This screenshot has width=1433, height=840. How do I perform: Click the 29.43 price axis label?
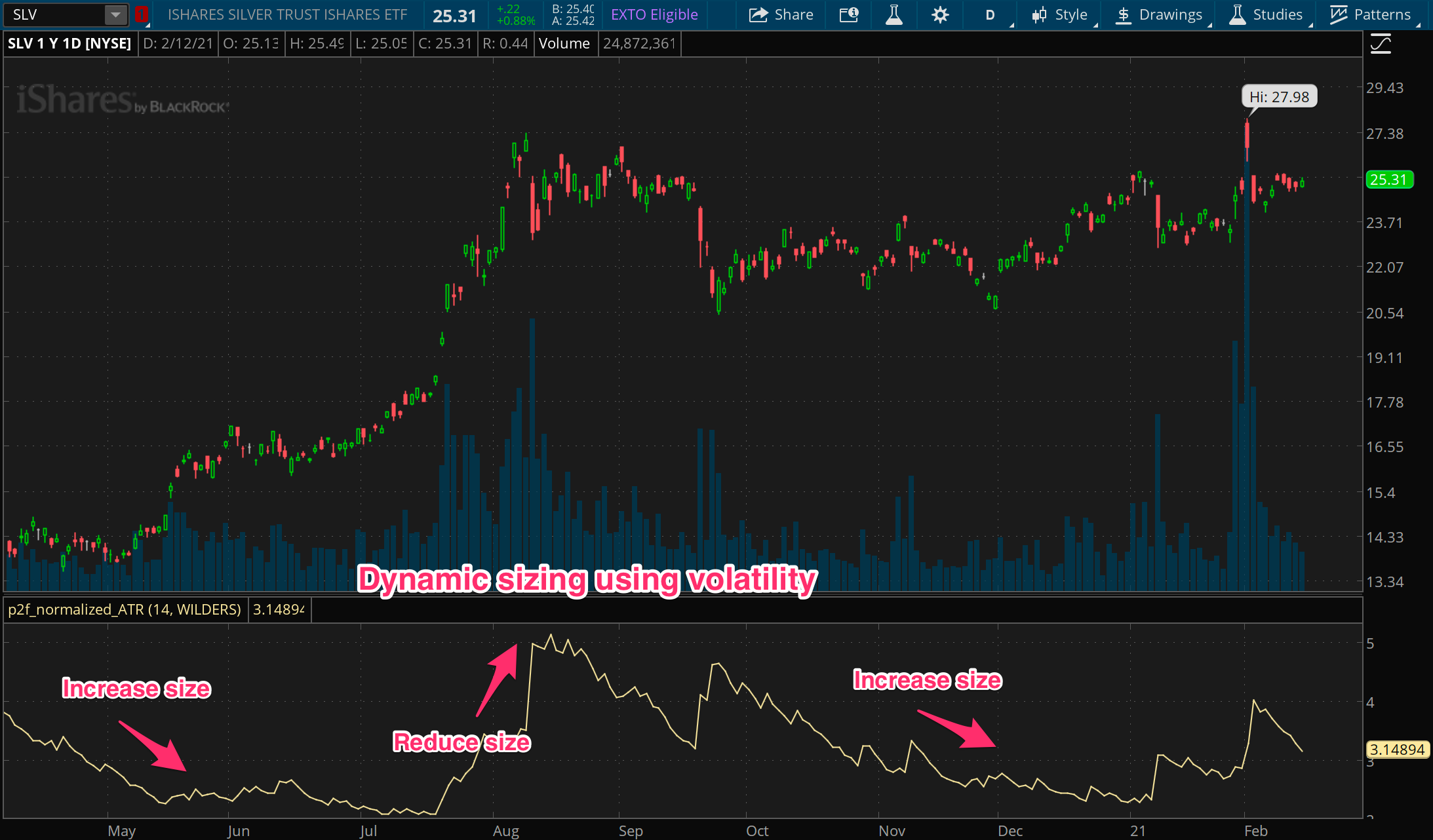(x=1384, y=88)
